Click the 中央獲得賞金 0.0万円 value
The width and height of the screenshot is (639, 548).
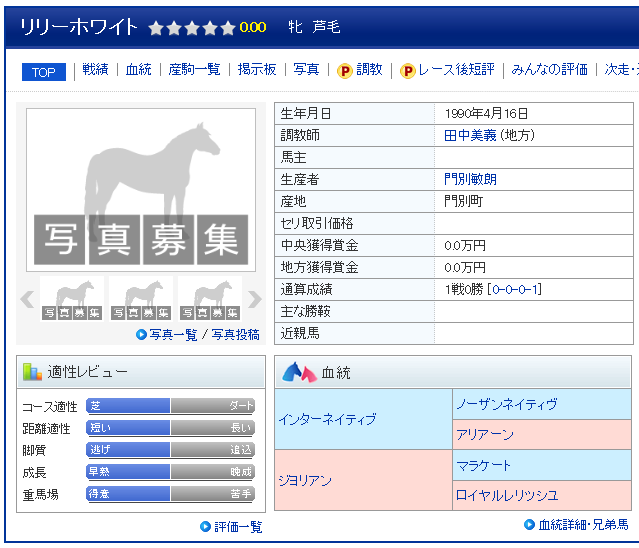click(465, 245)
